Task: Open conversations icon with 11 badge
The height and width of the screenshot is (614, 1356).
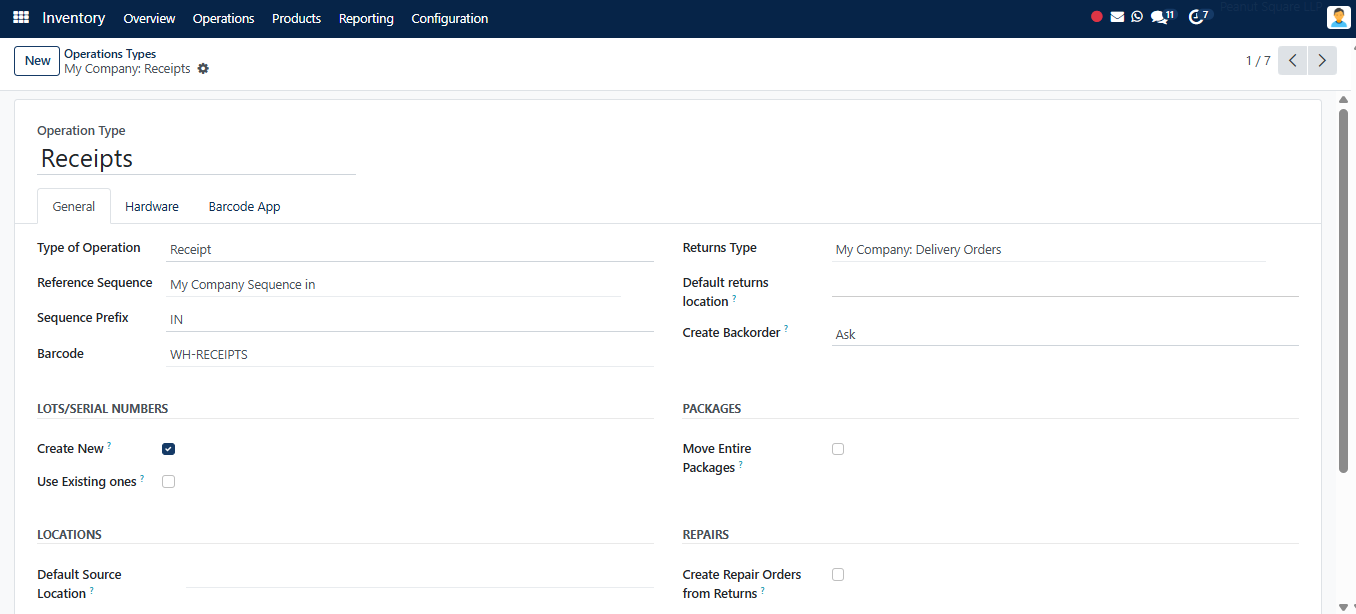Action: click(x=1162, y=17)
